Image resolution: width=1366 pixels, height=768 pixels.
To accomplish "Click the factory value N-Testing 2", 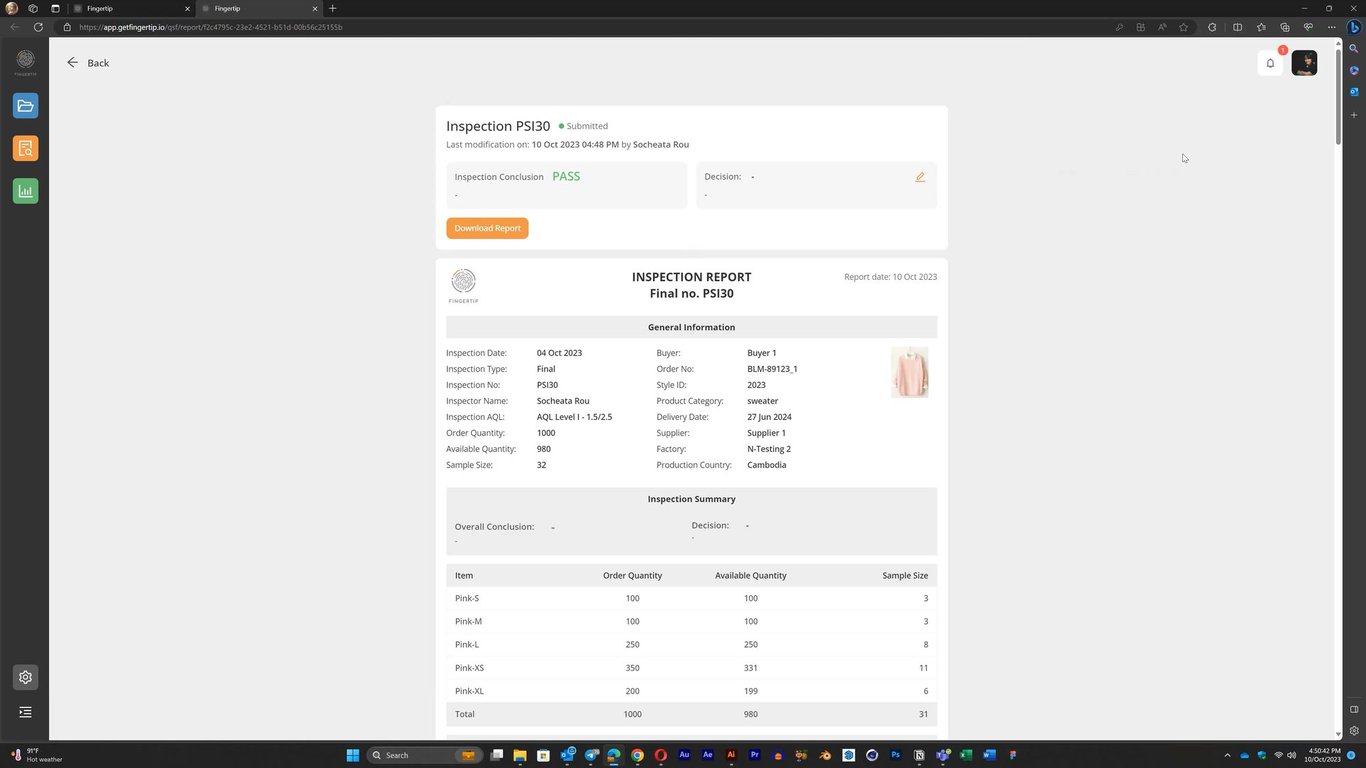I will pos(769,449).
